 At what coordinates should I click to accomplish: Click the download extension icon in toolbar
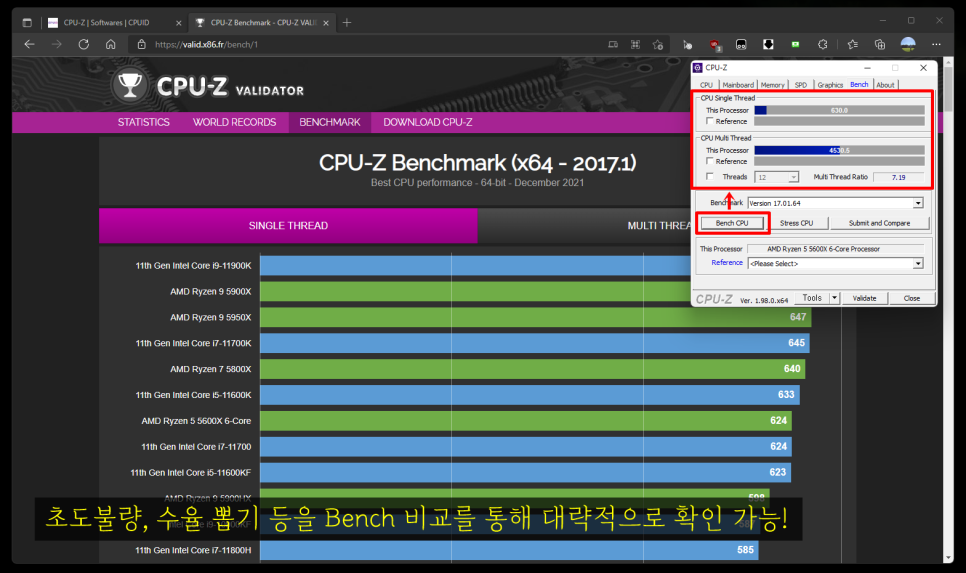coord(768,44)
